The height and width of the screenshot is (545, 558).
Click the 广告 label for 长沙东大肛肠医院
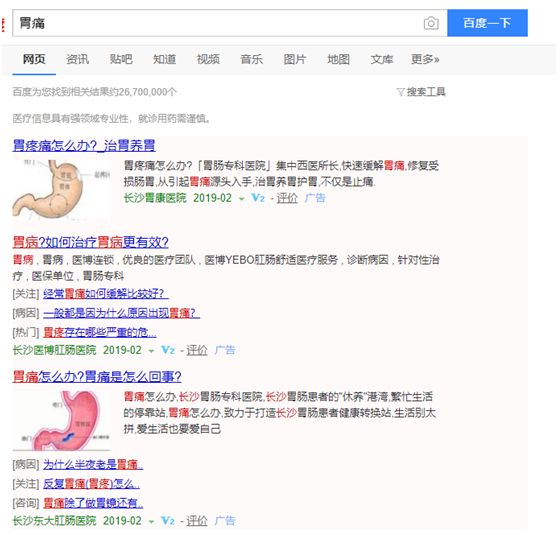[x=225, y=521]
